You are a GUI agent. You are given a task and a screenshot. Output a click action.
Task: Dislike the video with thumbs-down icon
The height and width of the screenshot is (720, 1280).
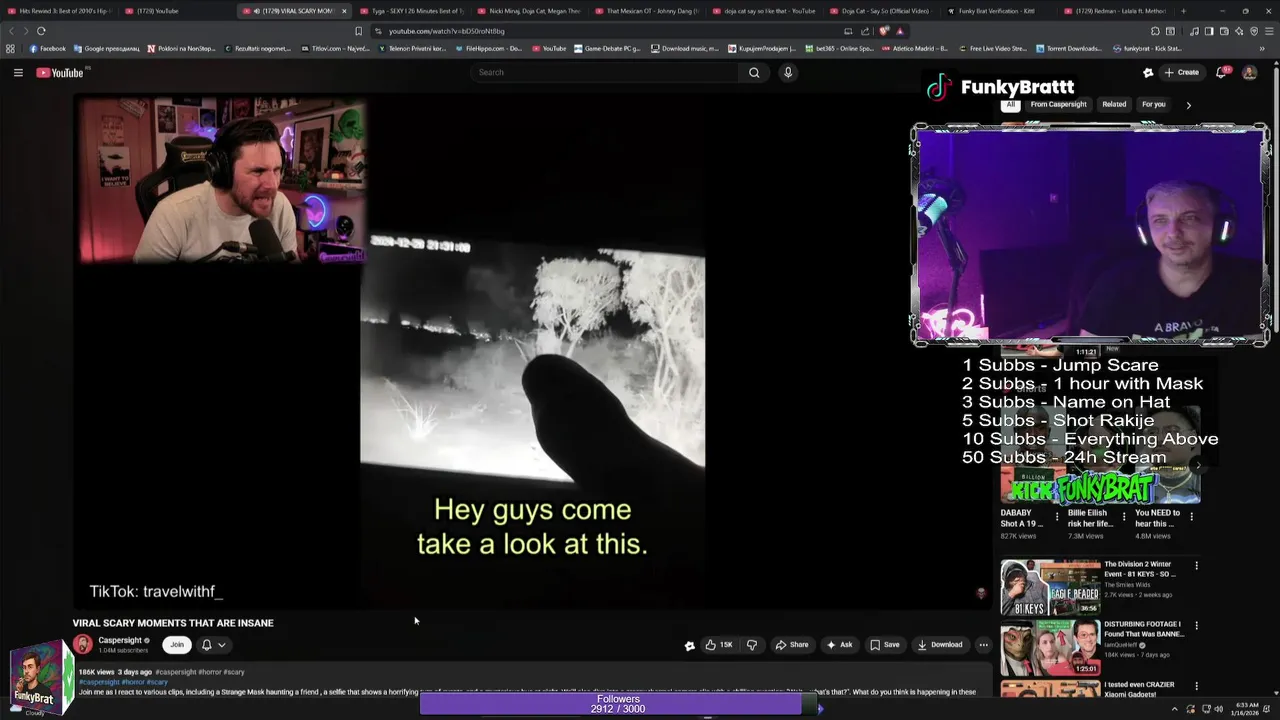point(752,645)
